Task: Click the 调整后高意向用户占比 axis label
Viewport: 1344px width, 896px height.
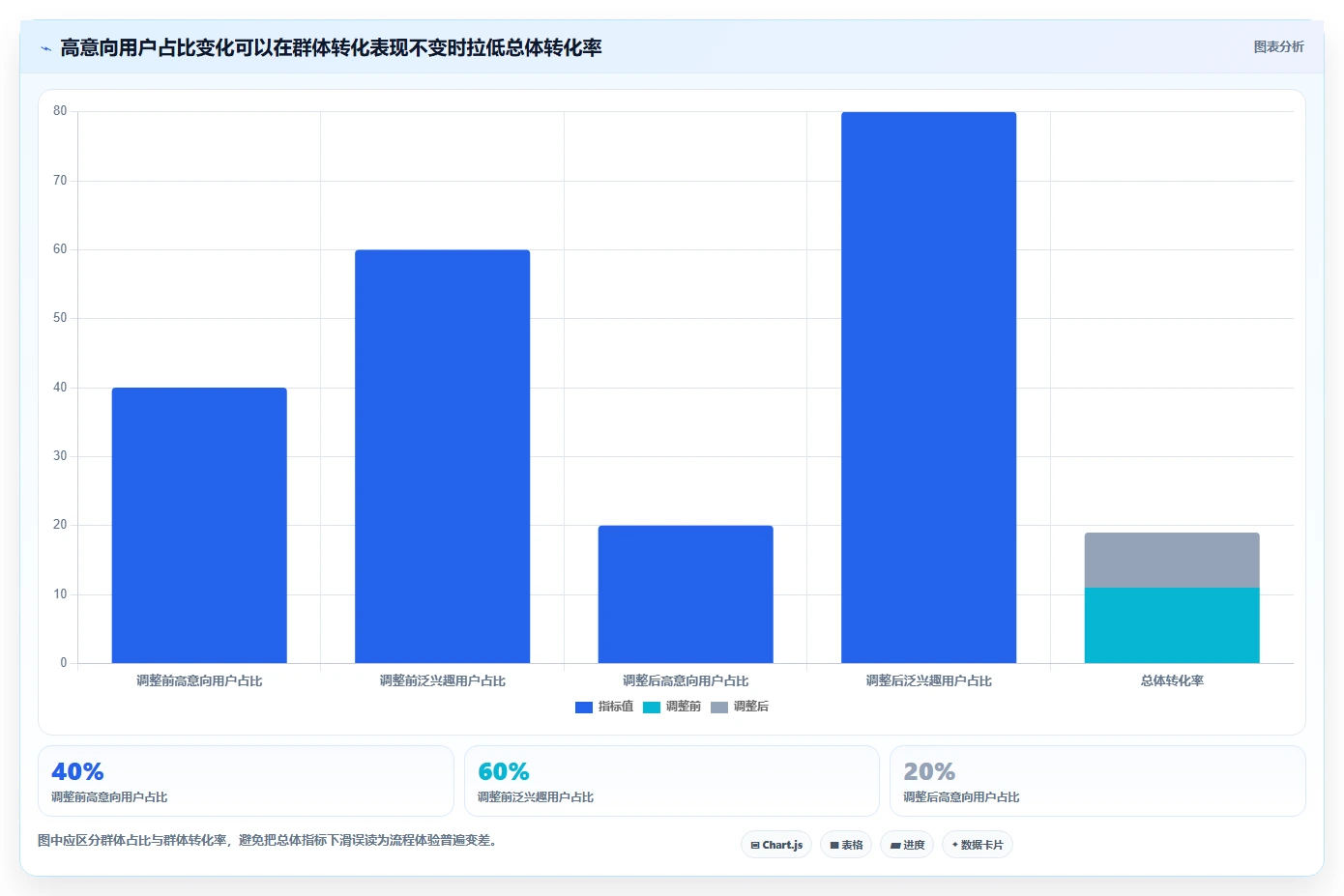Action: 686,681
